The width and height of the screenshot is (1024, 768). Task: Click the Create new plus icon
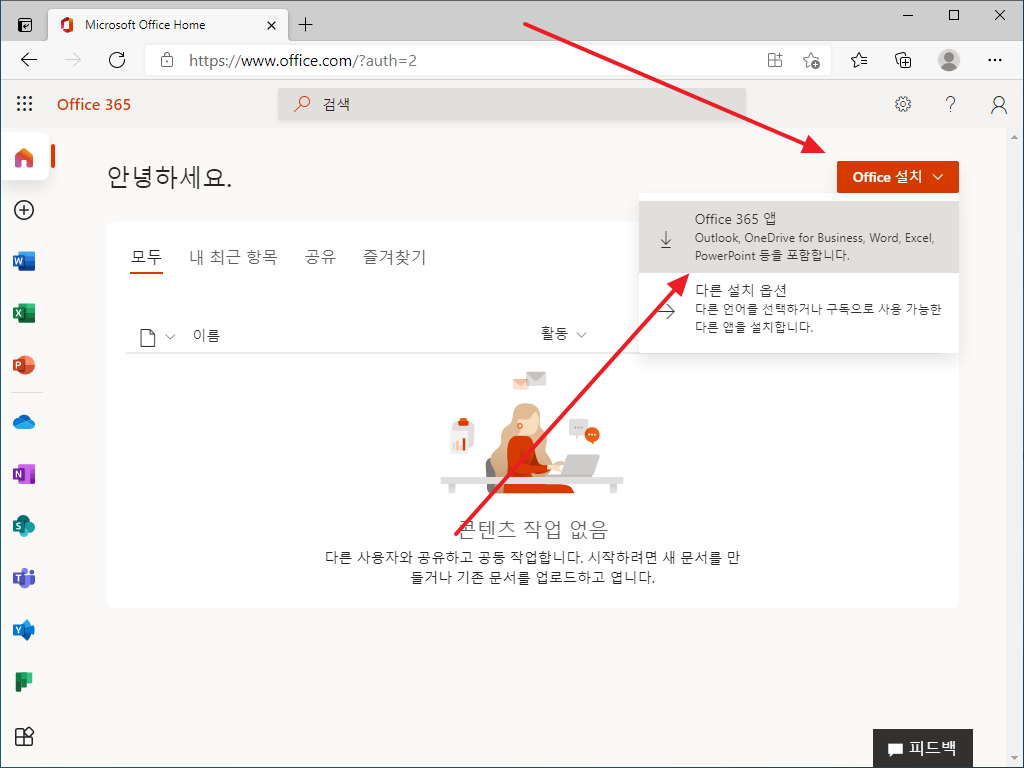24,210
